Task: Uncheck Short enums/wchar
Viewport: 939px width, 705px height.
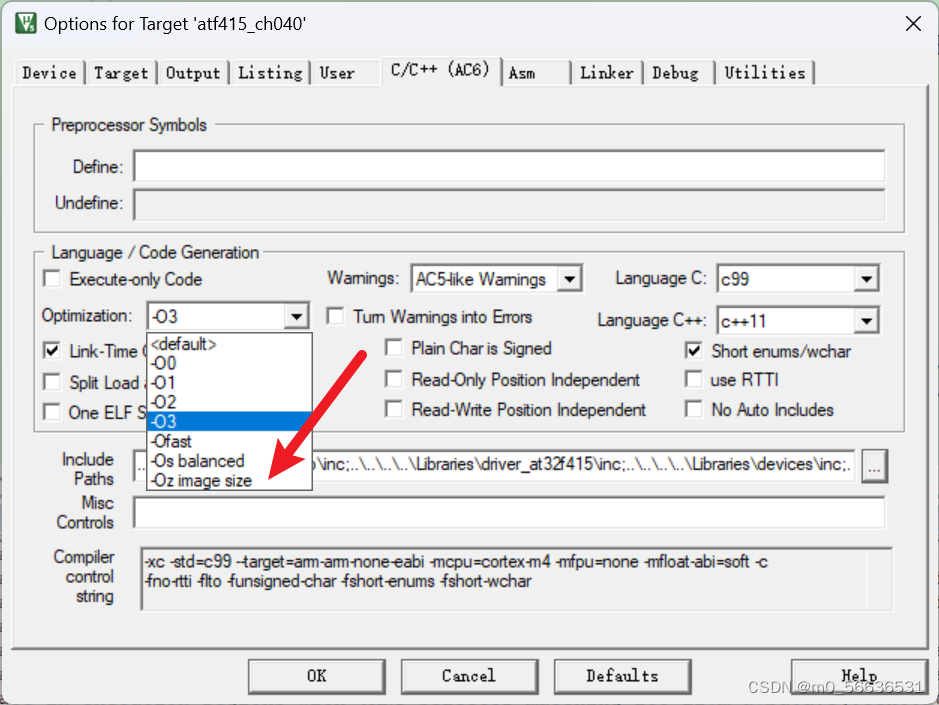Action: pyautogui.click(x=694, y=351)
